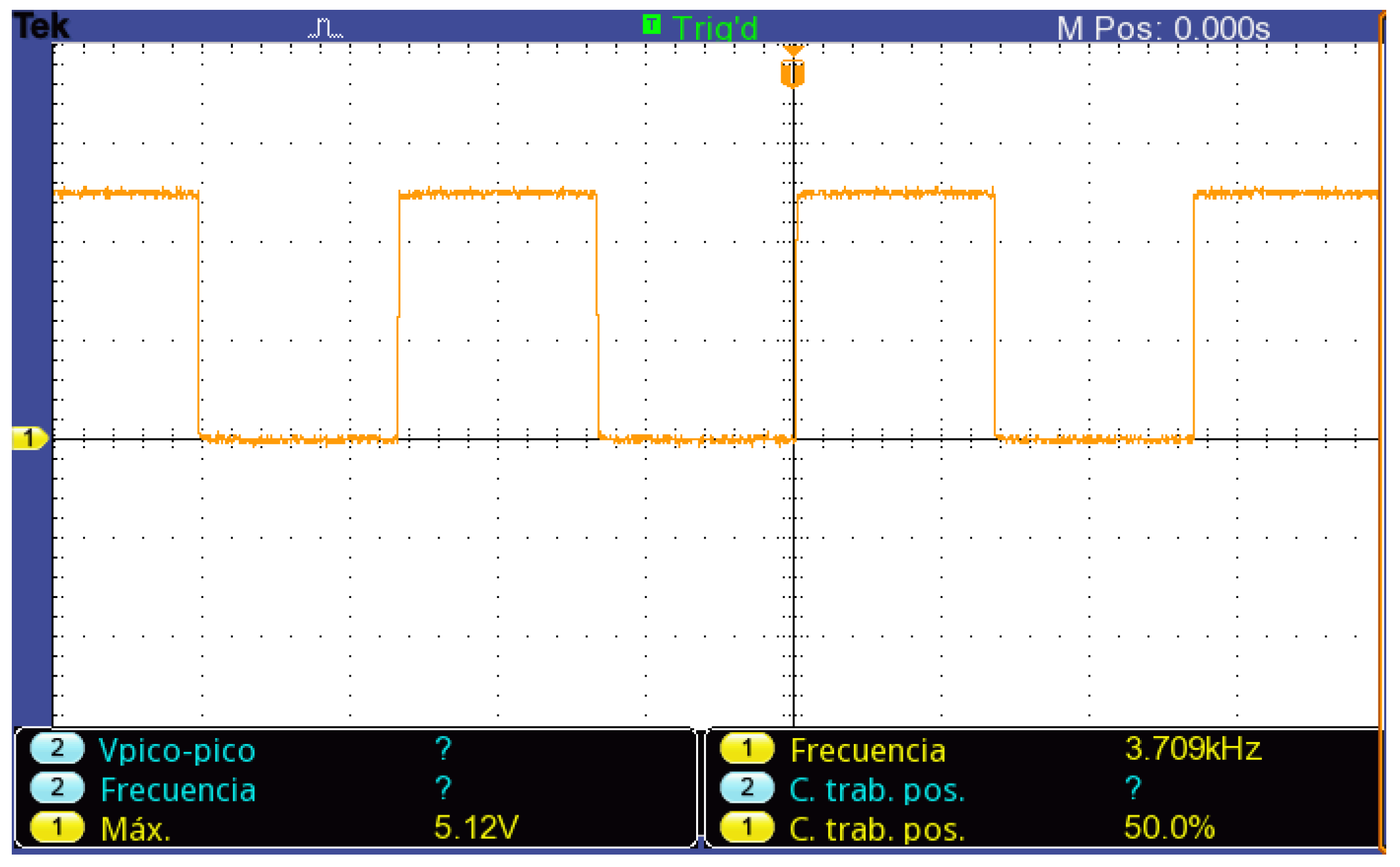Image resolution: width=1400 pixels, height=867 pixels.
Task: Click the 5.12V maximum value readout
Action: coord(476,826)
